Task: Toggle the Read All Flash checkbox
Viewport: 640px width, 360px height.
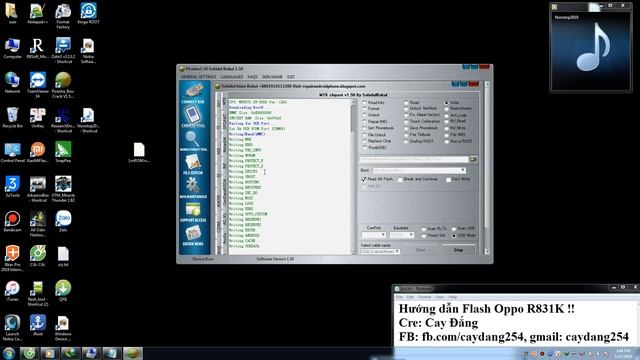Action: [x=377, y=179]
